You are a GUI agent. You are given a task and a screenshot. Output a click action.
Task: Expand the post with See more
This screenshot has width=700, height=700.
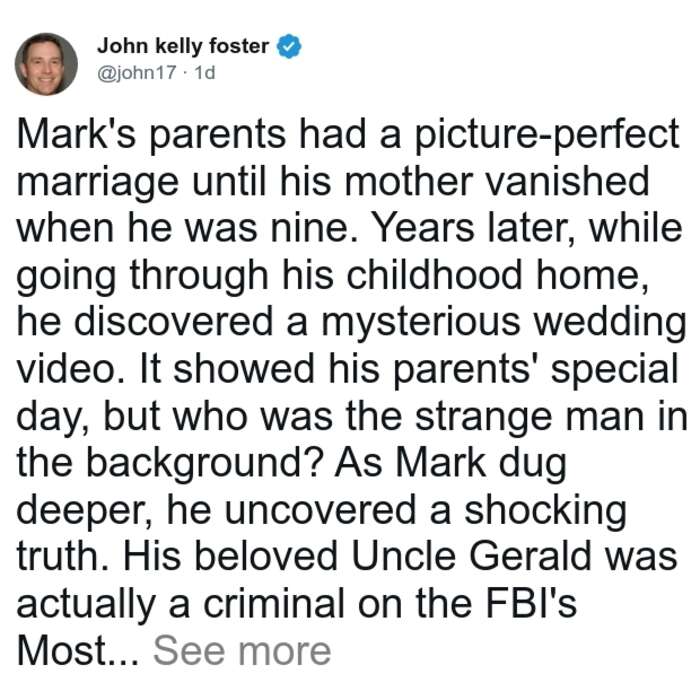pyautogui.click(x=242, y=651)
